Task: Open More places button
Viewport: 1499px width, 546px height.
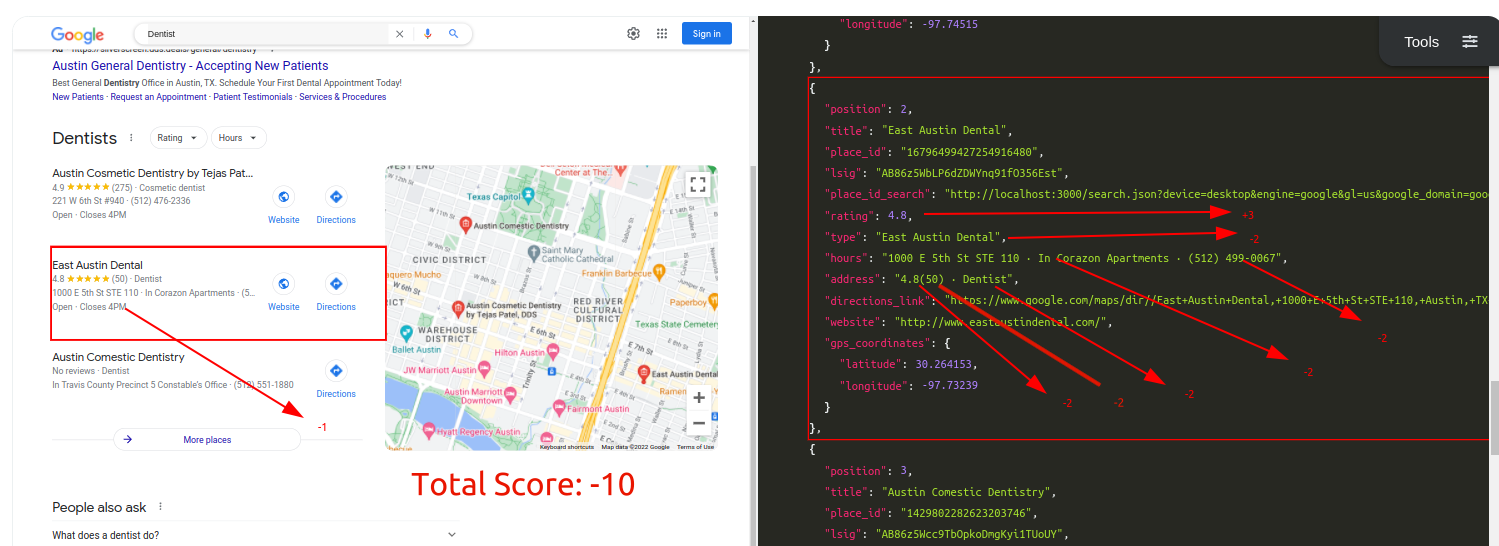Action: (207, 440)
